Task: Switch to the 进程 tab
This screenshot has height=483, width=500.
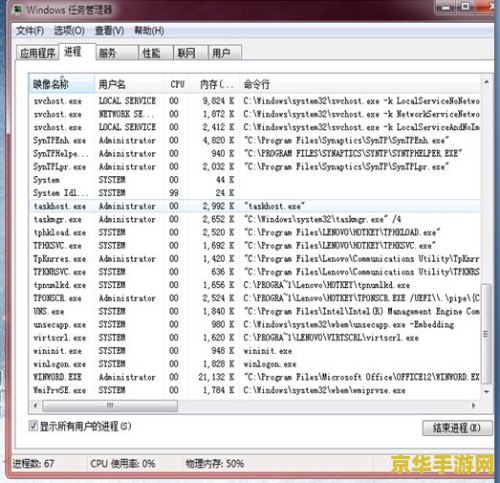Action: [77, 52]
